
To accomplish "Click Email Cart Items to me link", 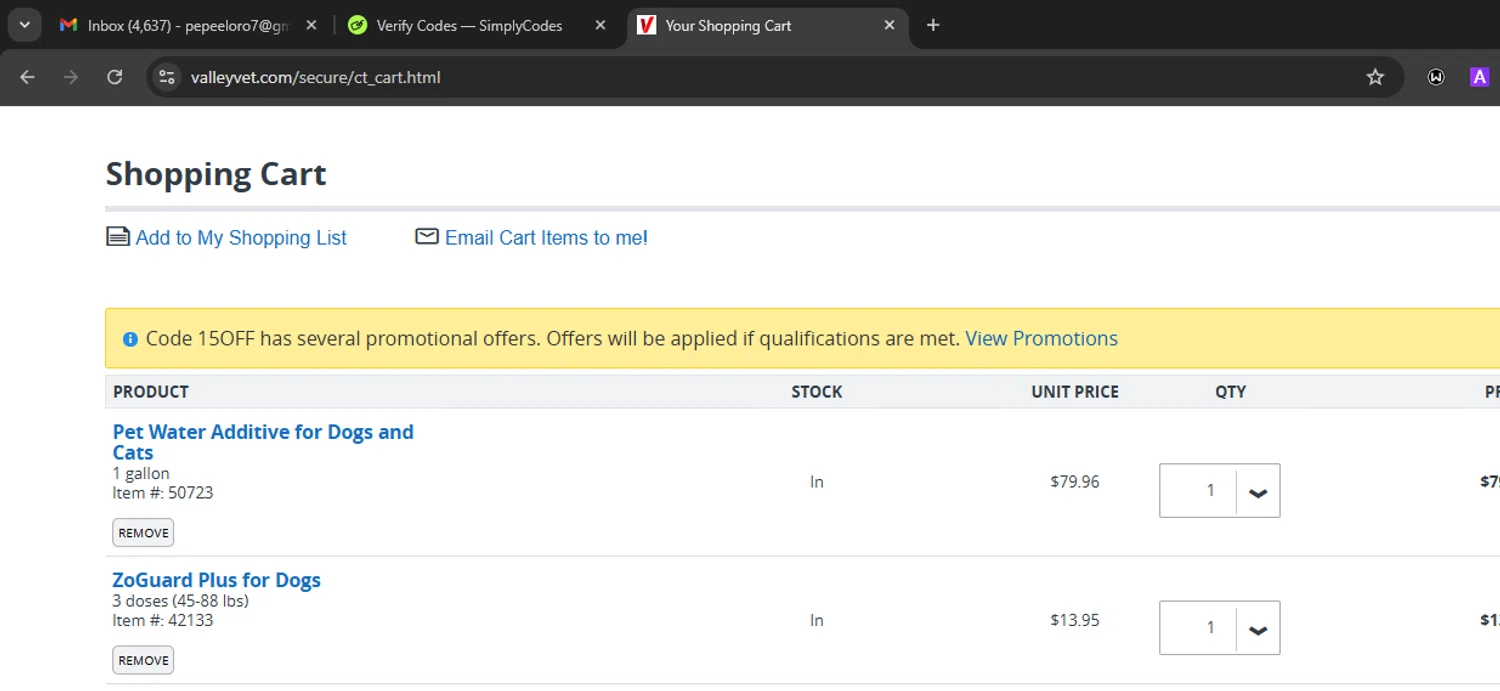I will click(546, 238).
